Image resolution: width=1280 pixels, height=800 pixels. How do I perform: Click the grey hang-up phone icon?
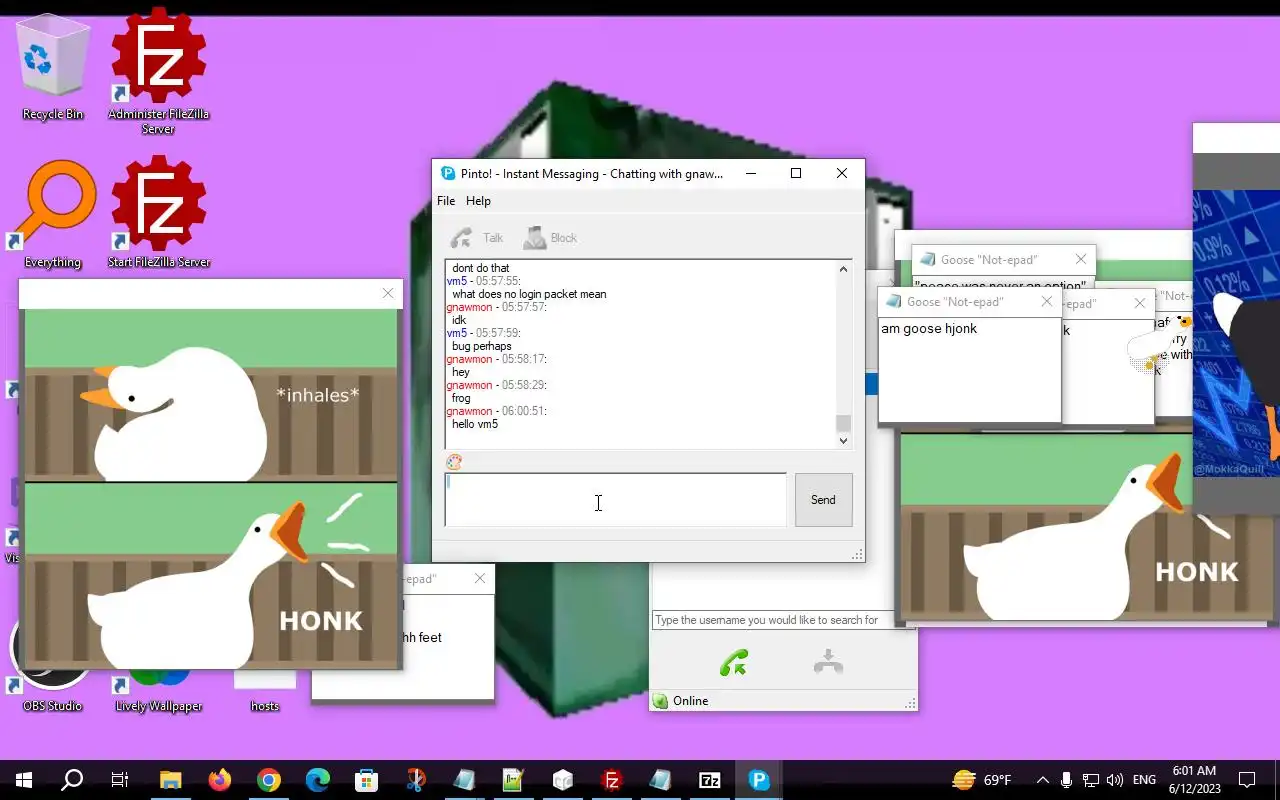point(828,662)
